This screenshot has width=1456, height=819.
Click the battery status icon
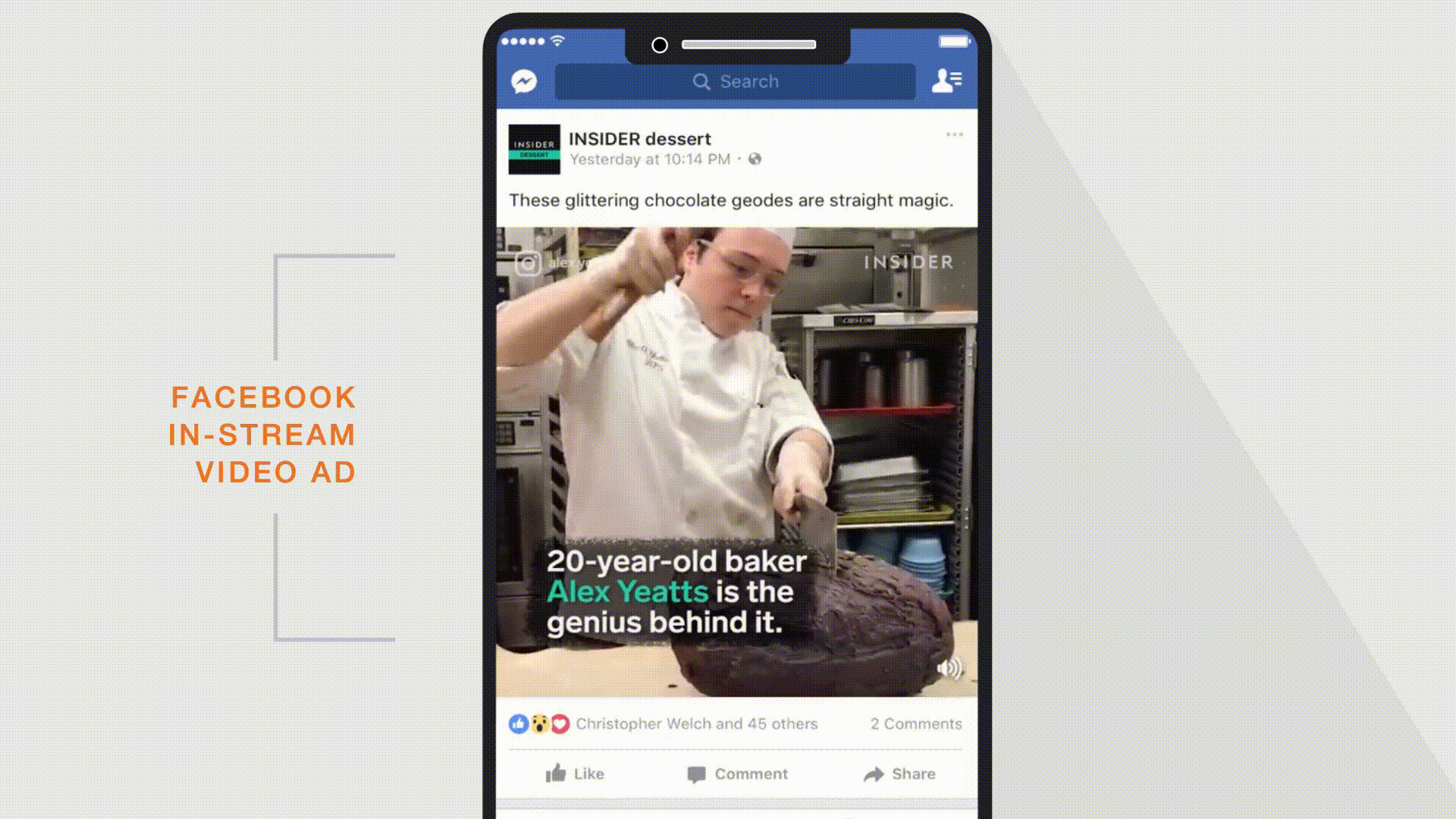(954, 42)
